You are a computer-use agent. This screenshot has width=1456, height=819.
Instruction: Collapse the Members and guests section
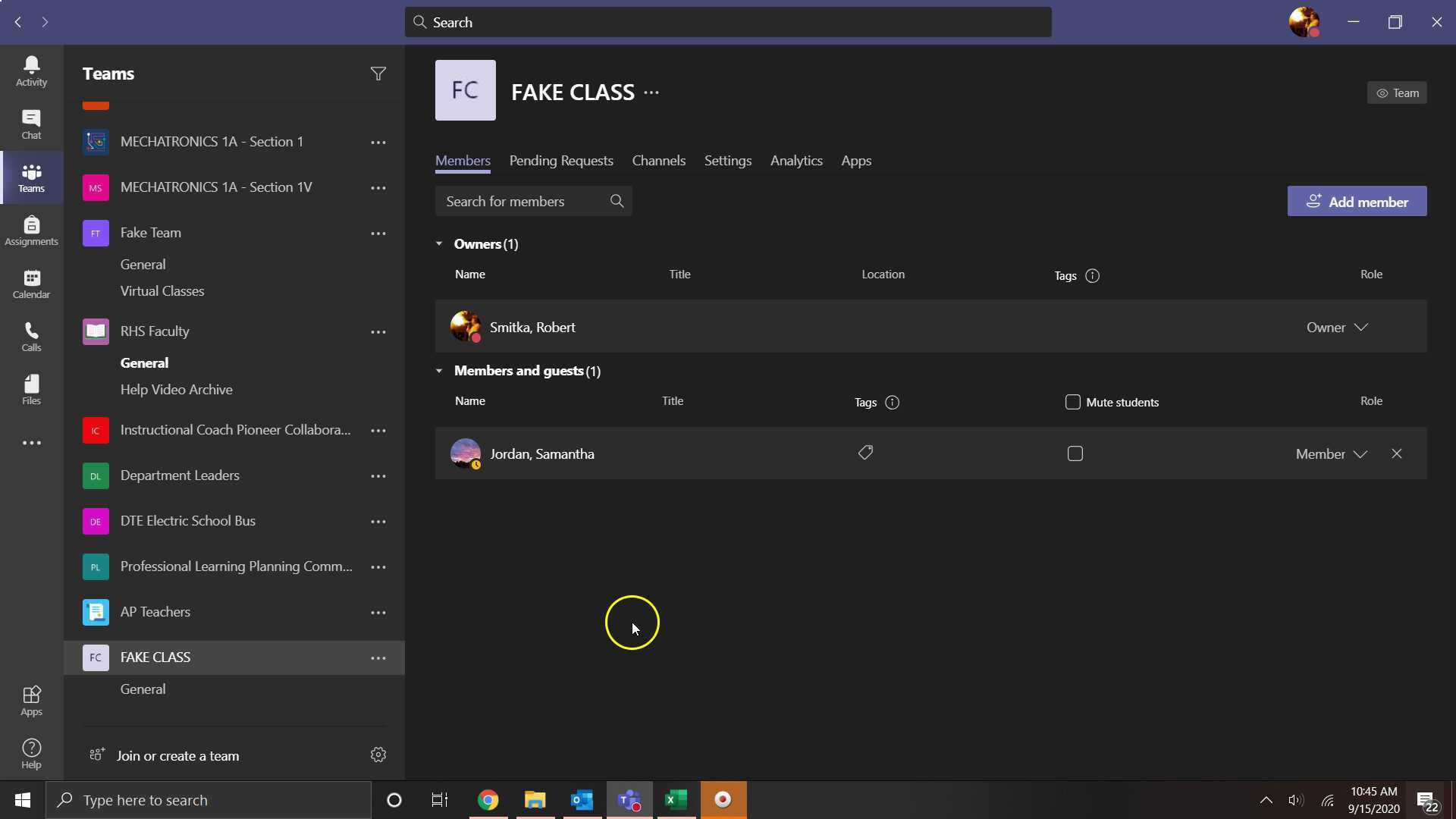click(440, 371)
